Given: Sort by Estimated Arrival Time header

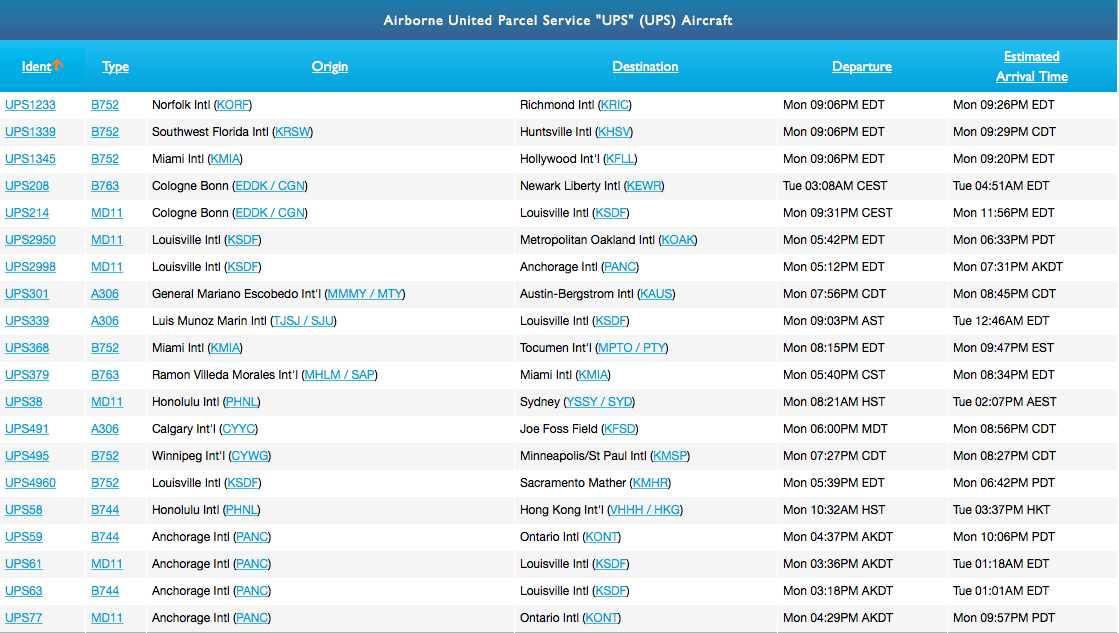Looking at the screenshot, I should coord(1032,66).
